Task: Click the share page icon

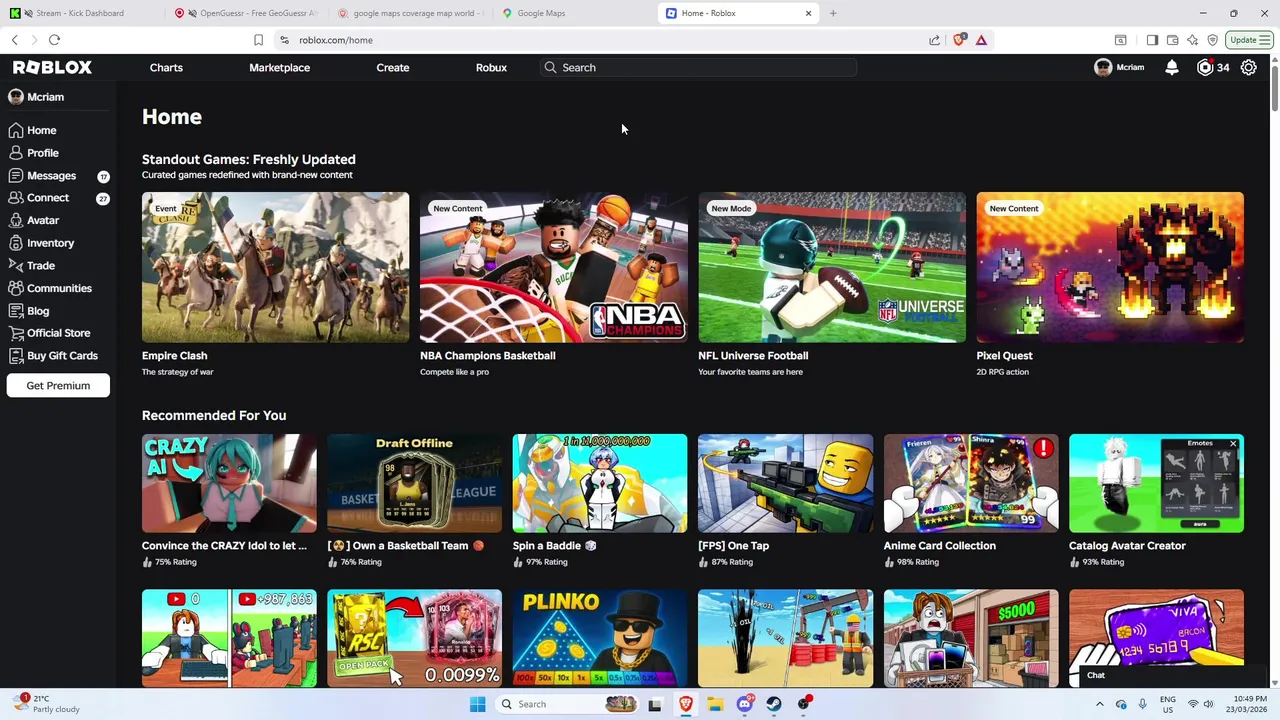Action: (x=934, y=40)
